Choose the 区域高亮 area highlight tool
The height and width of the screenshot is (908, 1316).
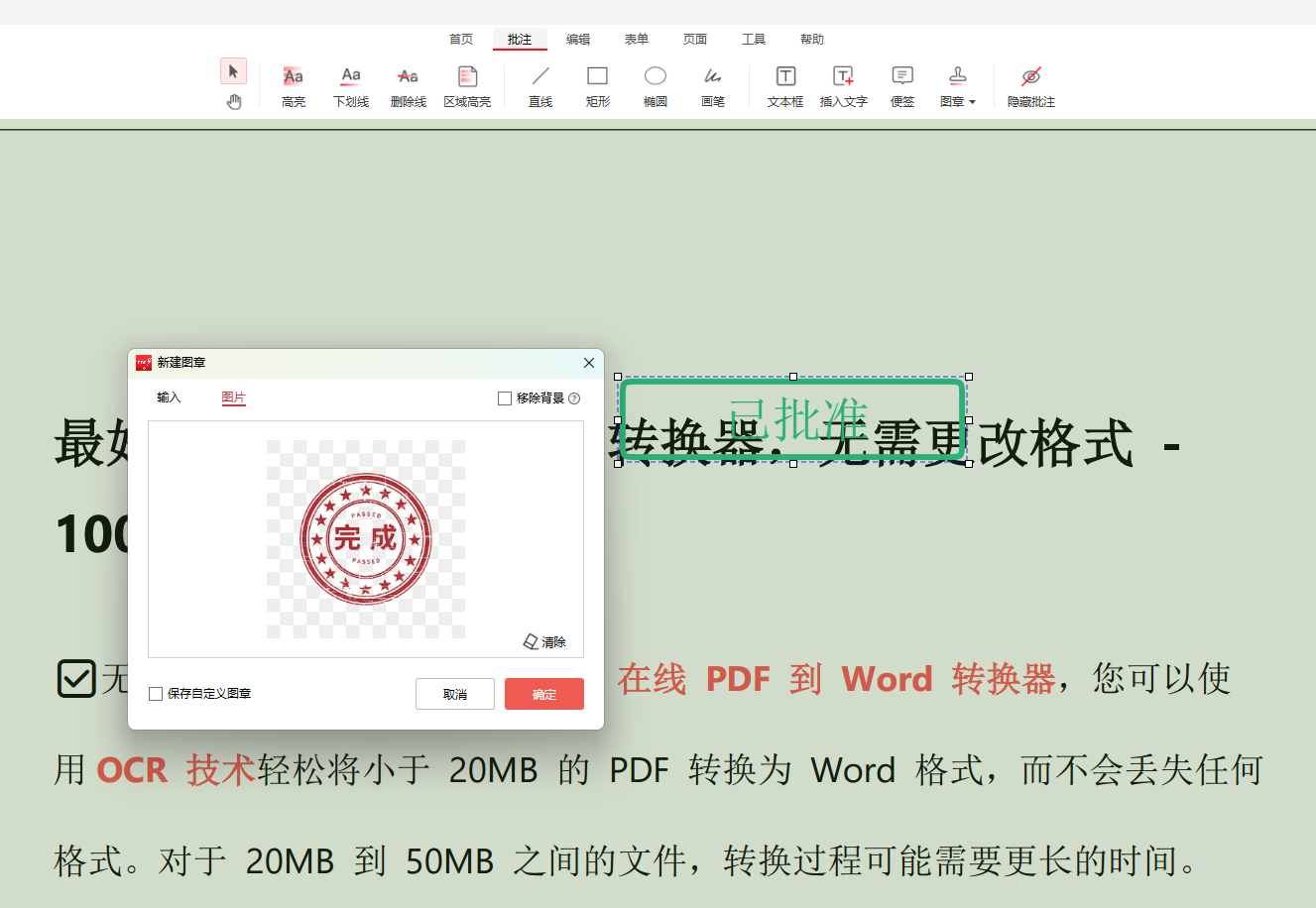[467, 86]
